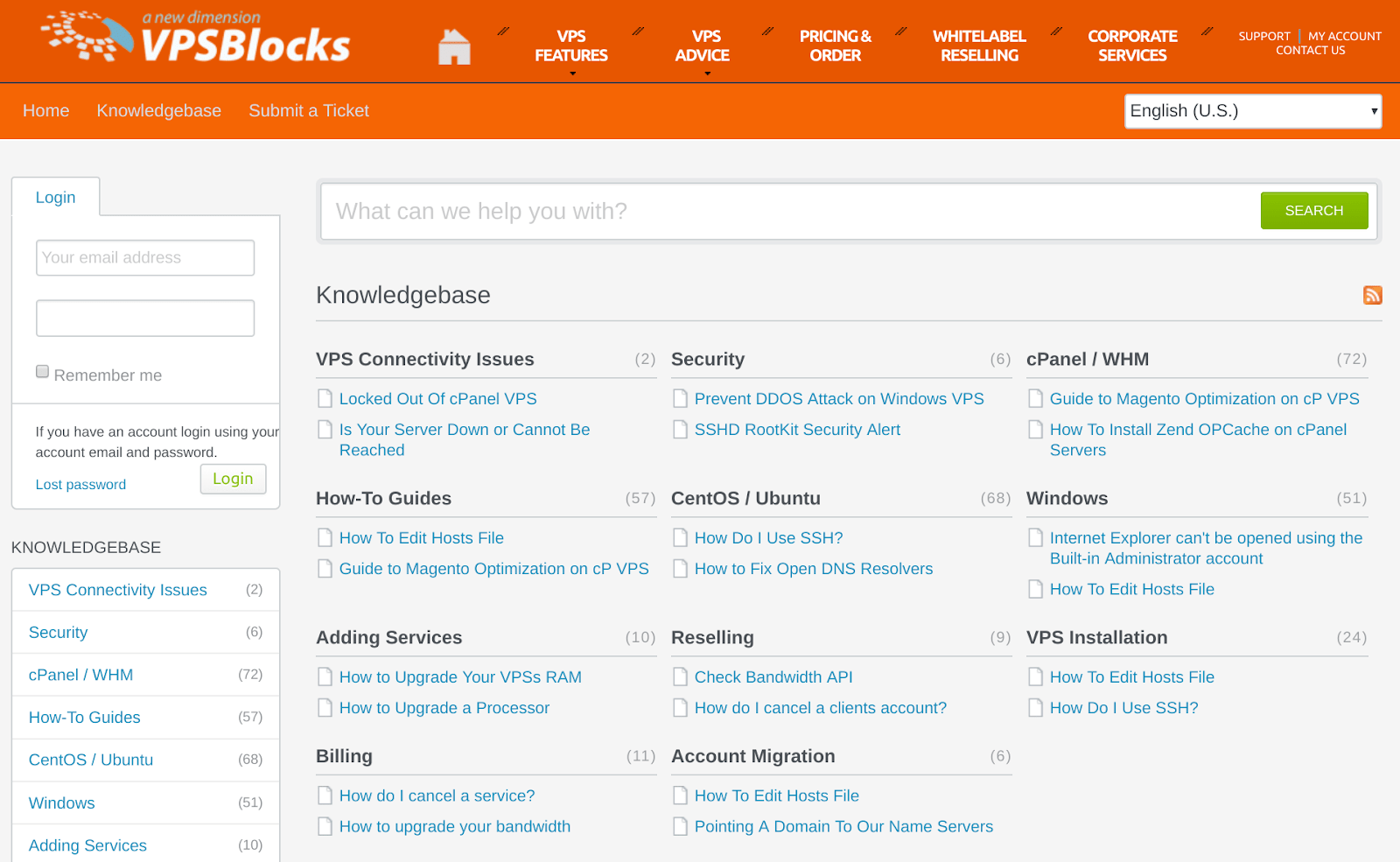Toggle the Remember me checkbox
The image size is (1400, 862).
[x=42, y=372]
